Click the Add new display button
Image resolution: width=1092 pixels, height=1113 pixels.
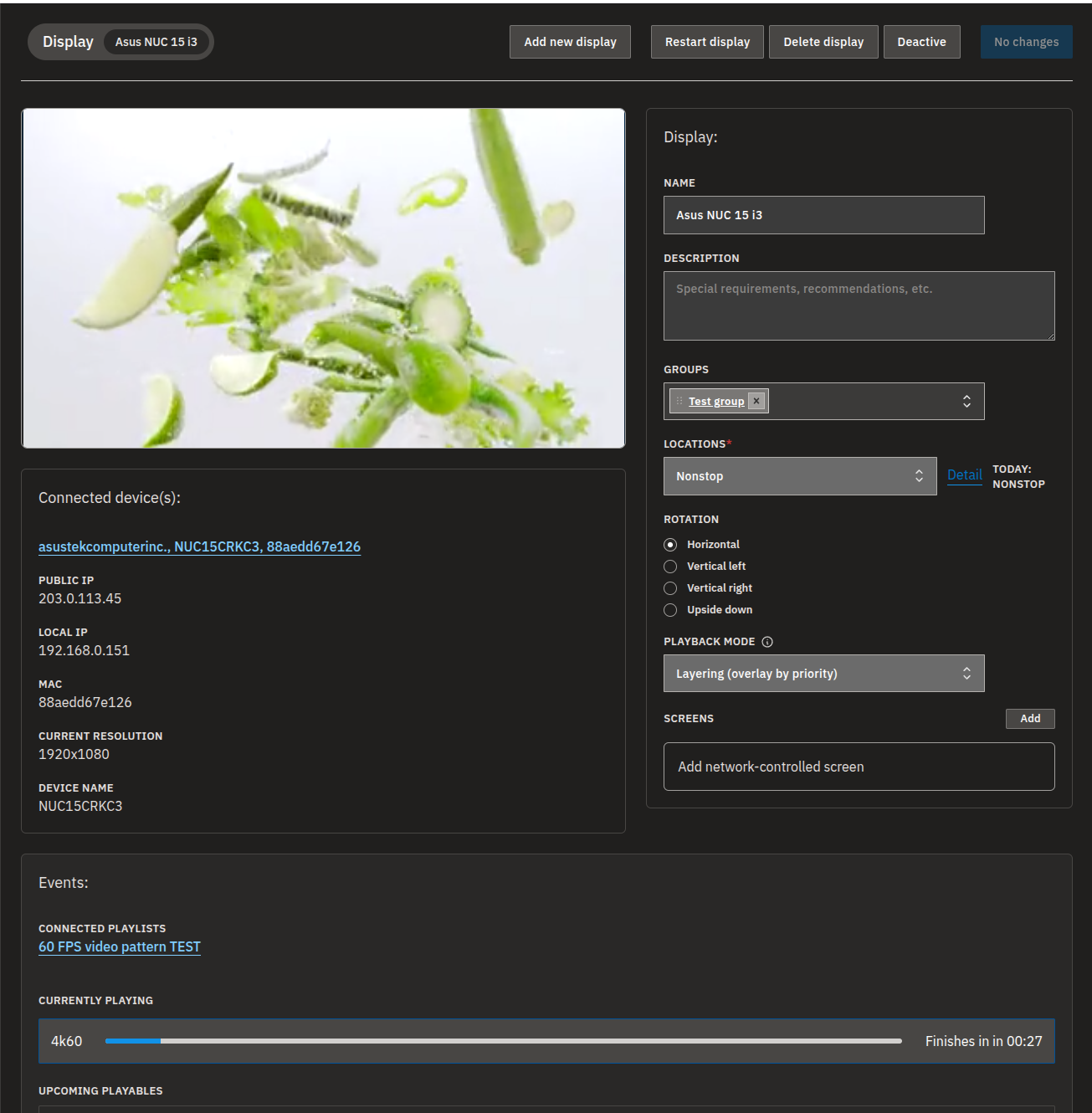pyautogui.click(x=570, y=42)
